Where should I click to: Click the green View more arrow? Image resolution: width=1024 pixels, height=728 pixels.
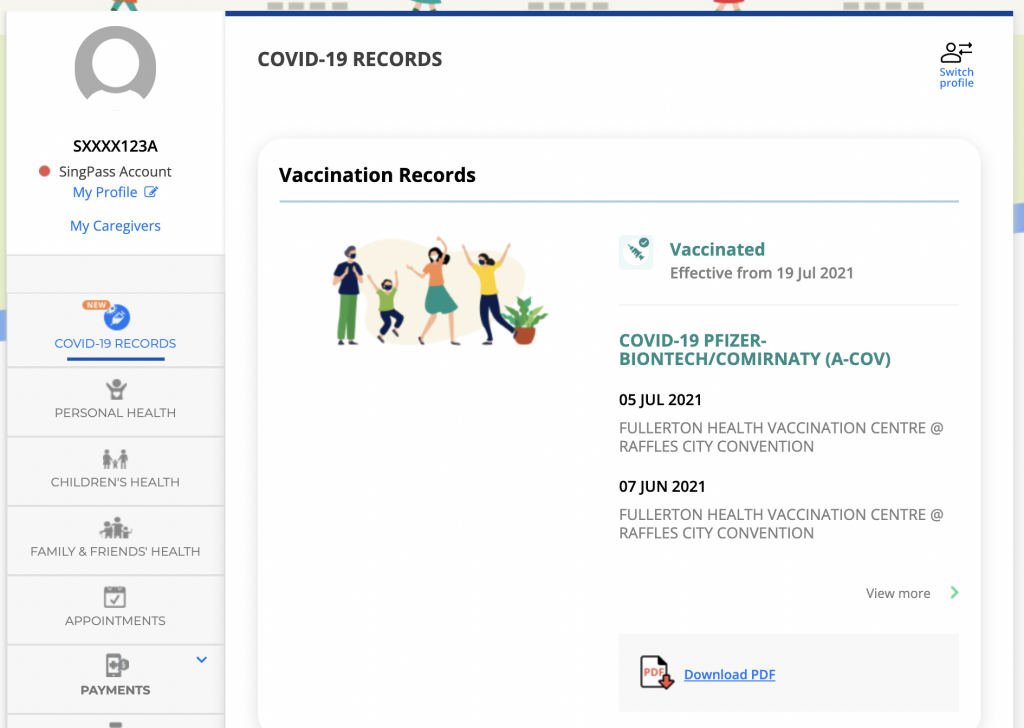coord(954,593)
